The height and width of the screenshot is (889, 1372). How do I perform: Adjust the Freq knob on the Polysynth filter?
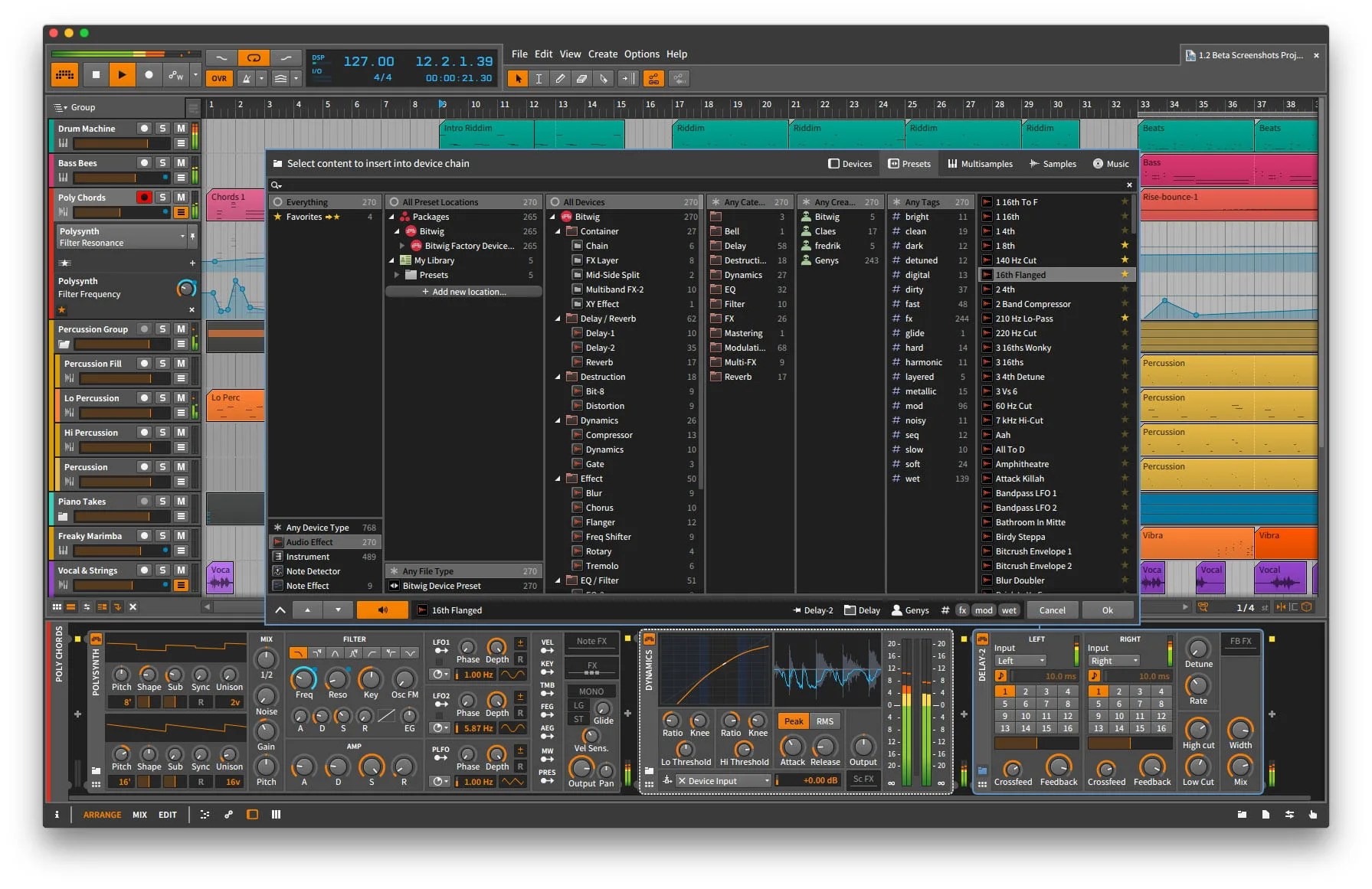click(x=303, y=678)
